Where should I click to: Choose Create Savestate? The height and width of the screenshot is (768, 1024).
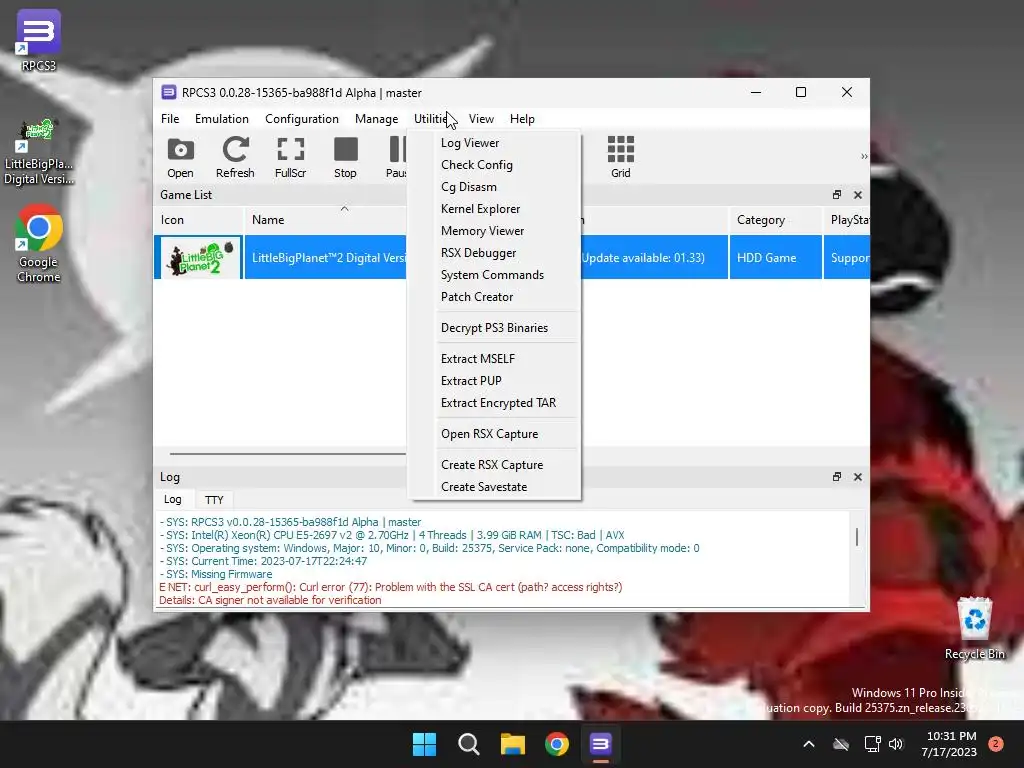tap(495, 487)
